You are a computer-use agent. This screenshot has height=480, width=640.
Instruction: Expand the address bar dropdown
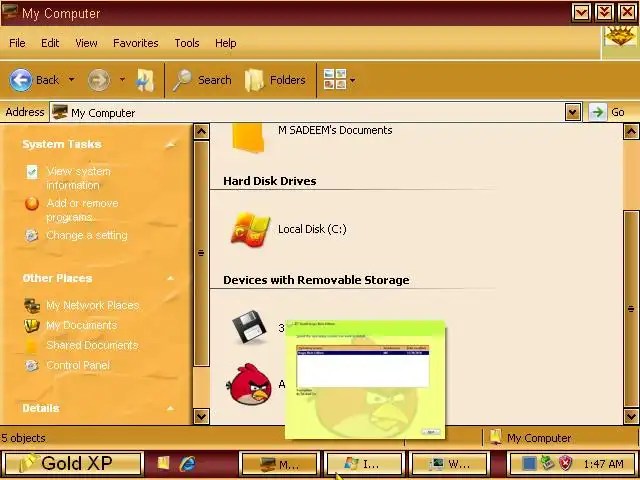[x=573, y=112]
